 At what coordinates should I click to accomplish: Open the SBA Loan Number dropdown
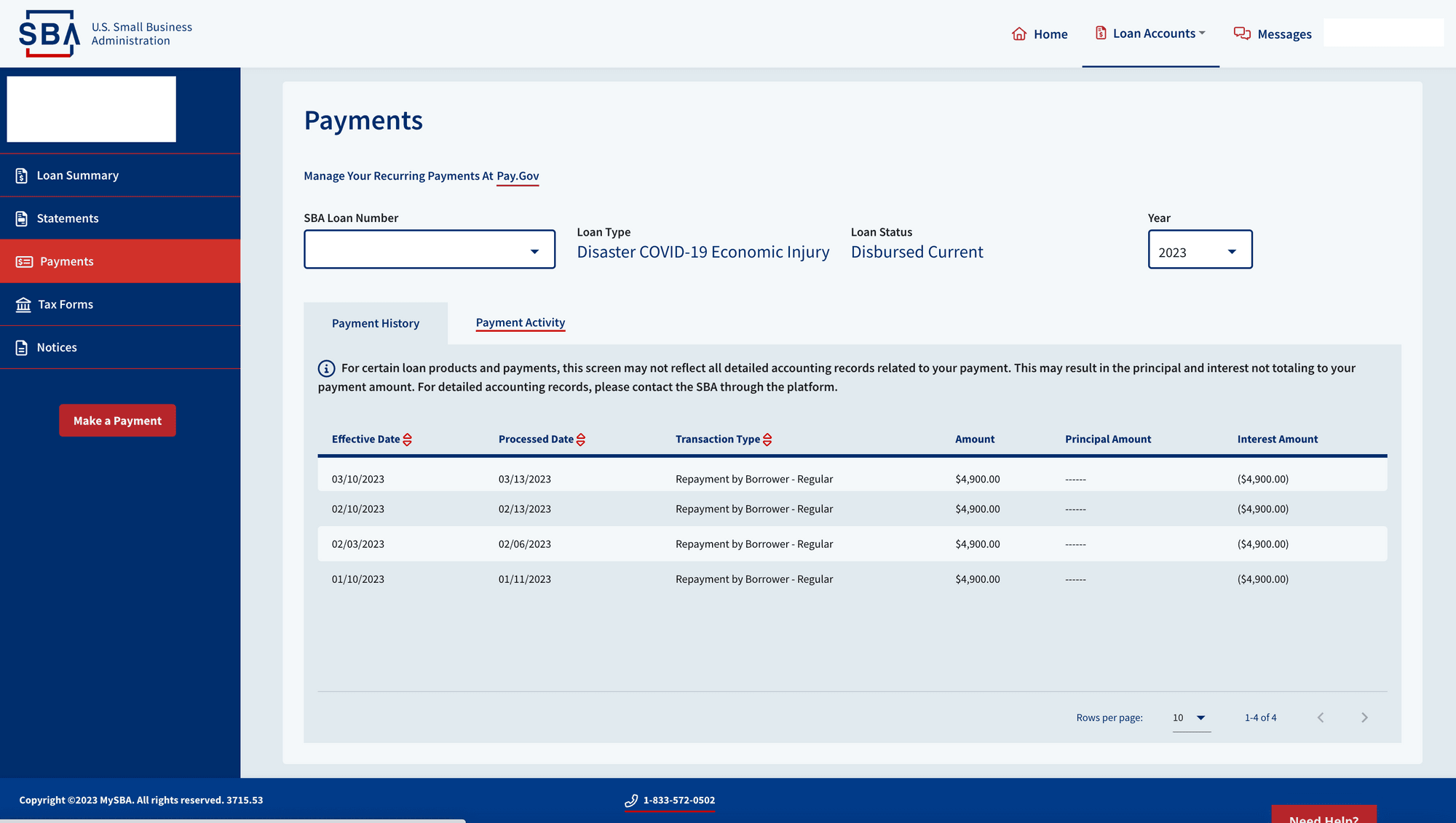click(429, 250)
